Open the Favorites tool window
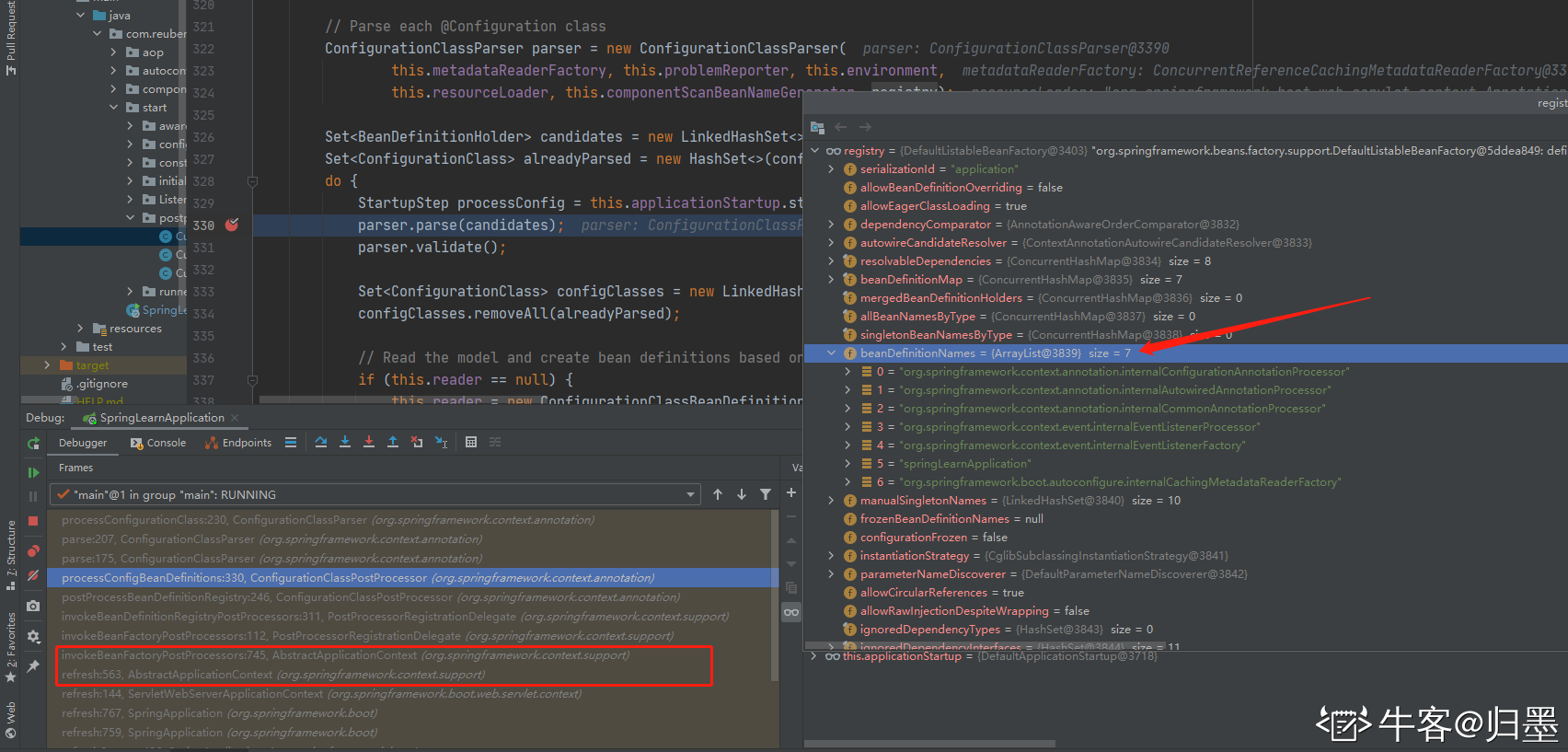Screen dimensions: 1568x752 tap(11, 646)
